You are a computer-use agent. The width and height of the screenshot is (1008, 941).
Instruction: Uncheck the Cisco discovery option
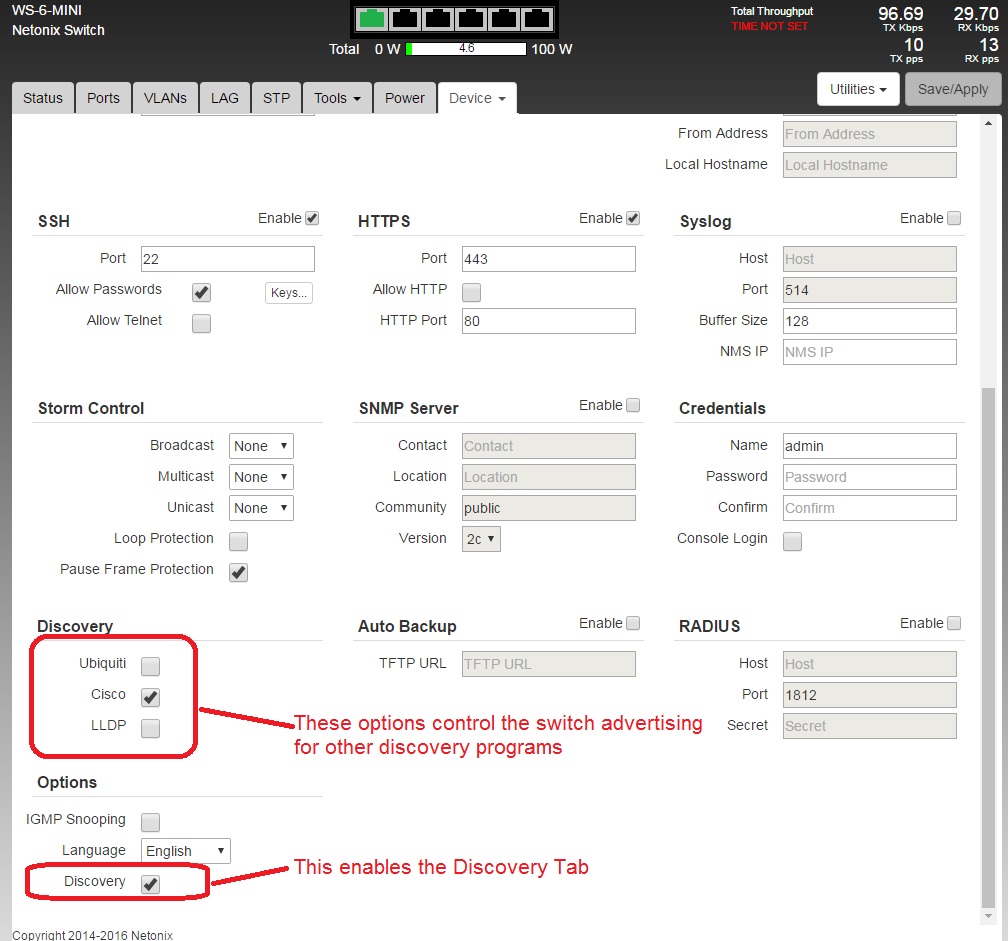pos(150,697)
